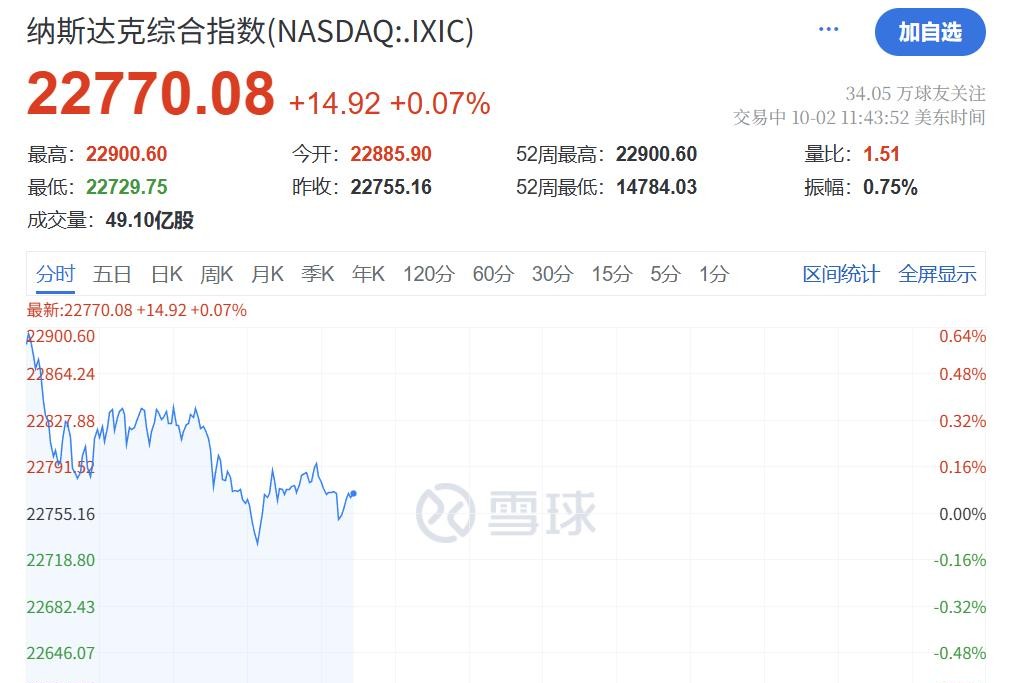1023x683 pixels.
Task: Click the latest price dot on chart
Action: (x=354, y=493)
